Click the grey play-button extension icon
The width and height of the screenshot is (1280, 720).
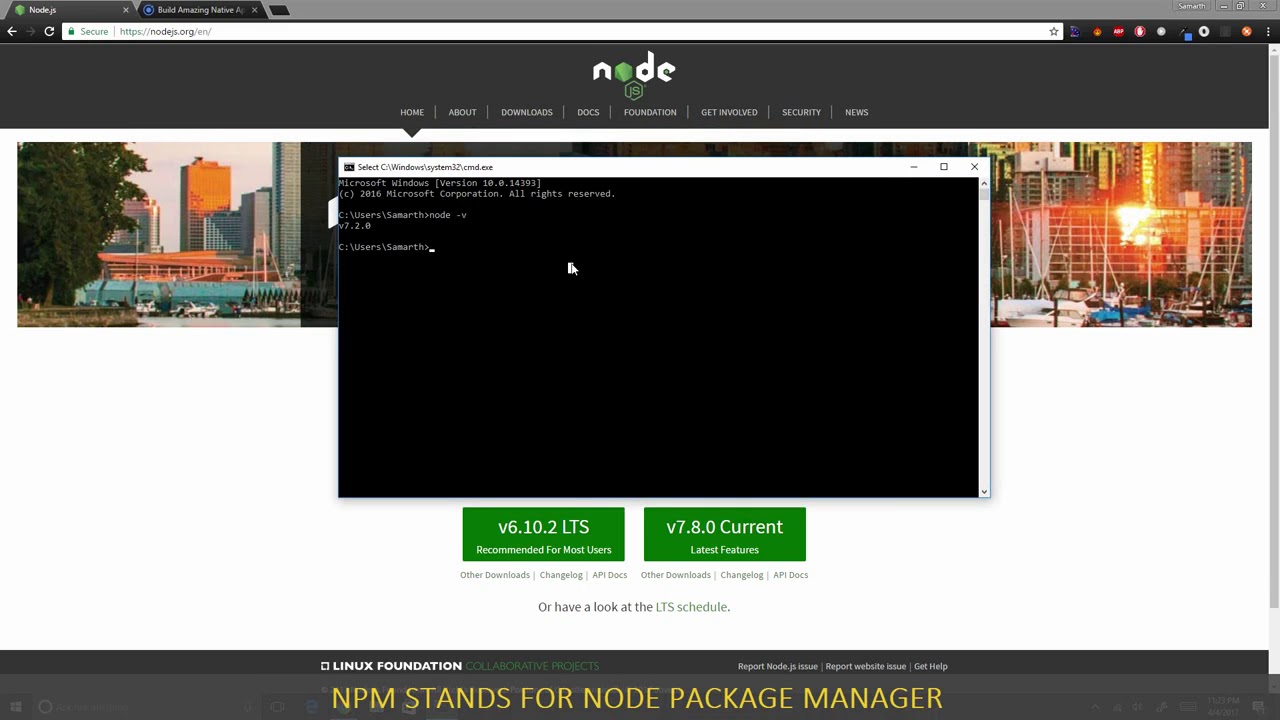pos(1161,31)
